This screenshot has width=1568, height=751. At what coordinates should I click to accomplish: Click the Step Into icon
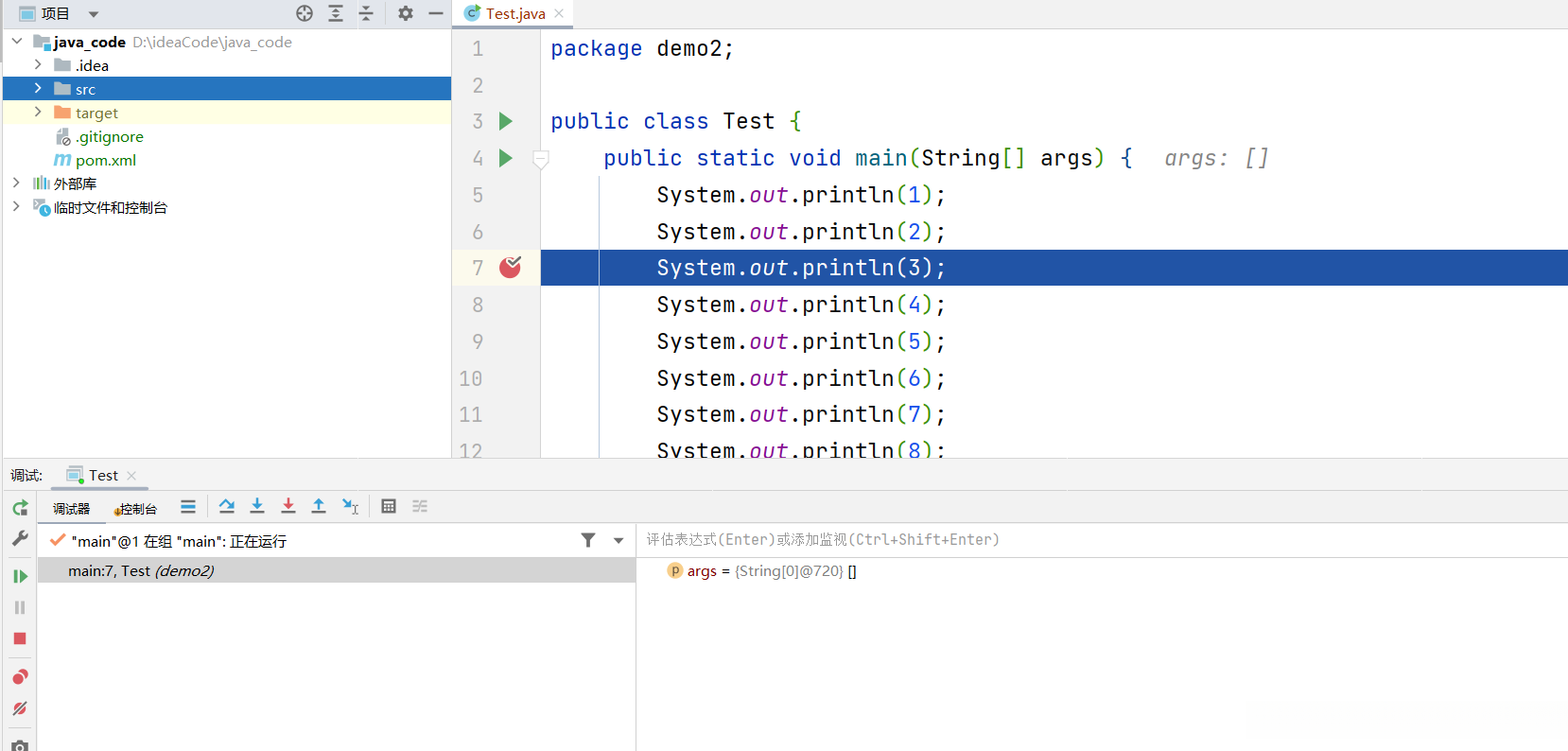pyautogui.click(x=257, y=506)
